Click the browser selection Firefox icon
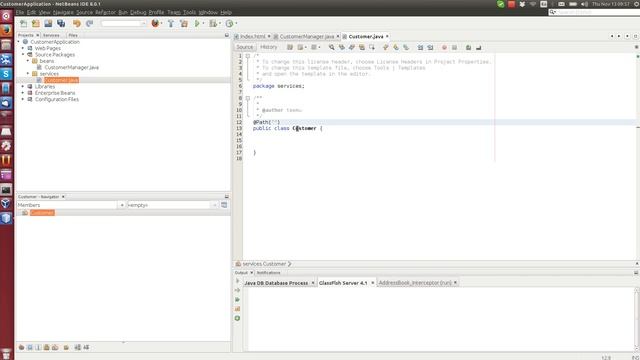Screen dimensions: 640x360 pos(155,24)
